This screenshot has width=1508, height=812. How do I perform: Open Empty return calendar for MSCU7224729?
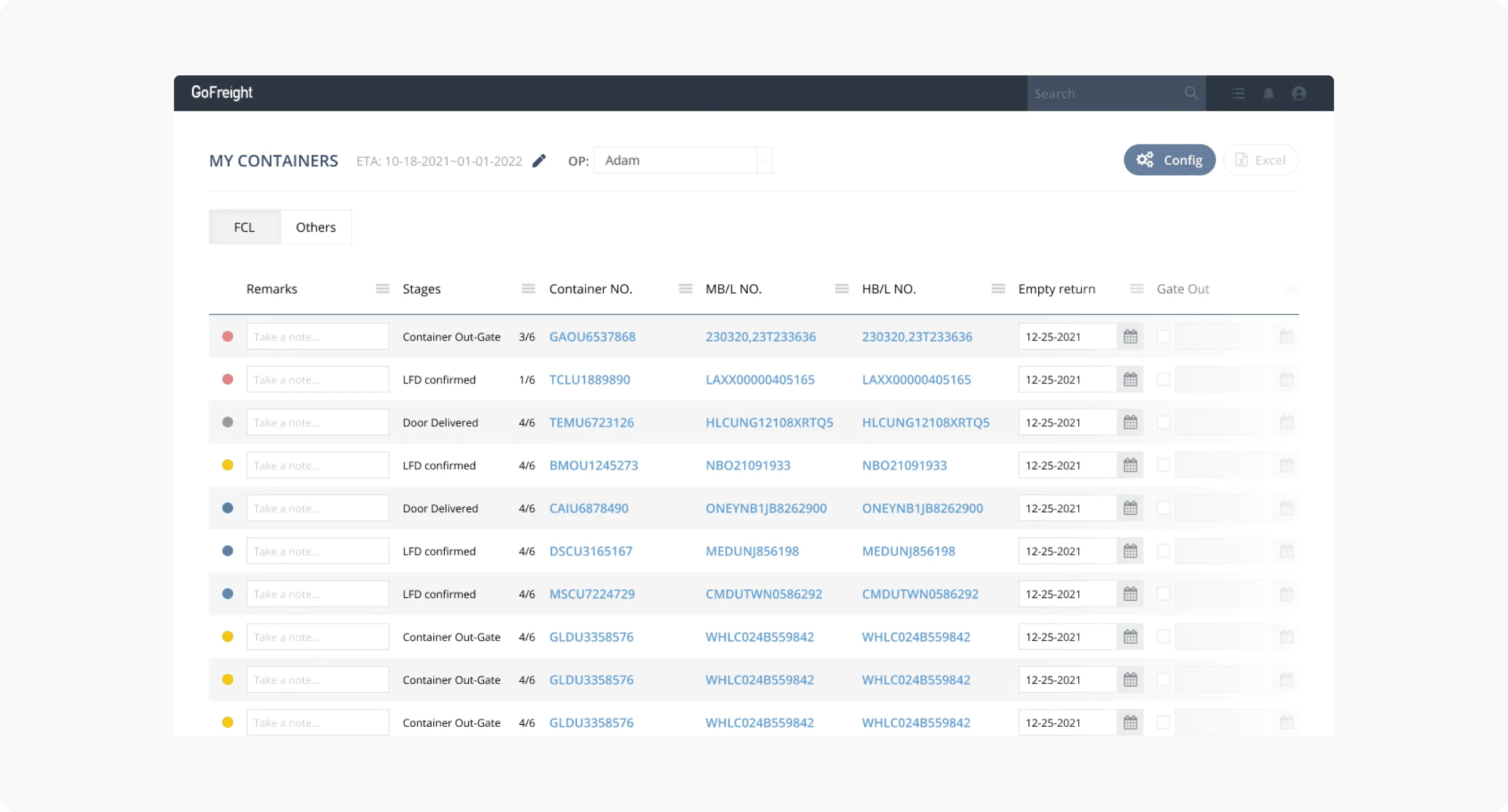pos(1130,594)
